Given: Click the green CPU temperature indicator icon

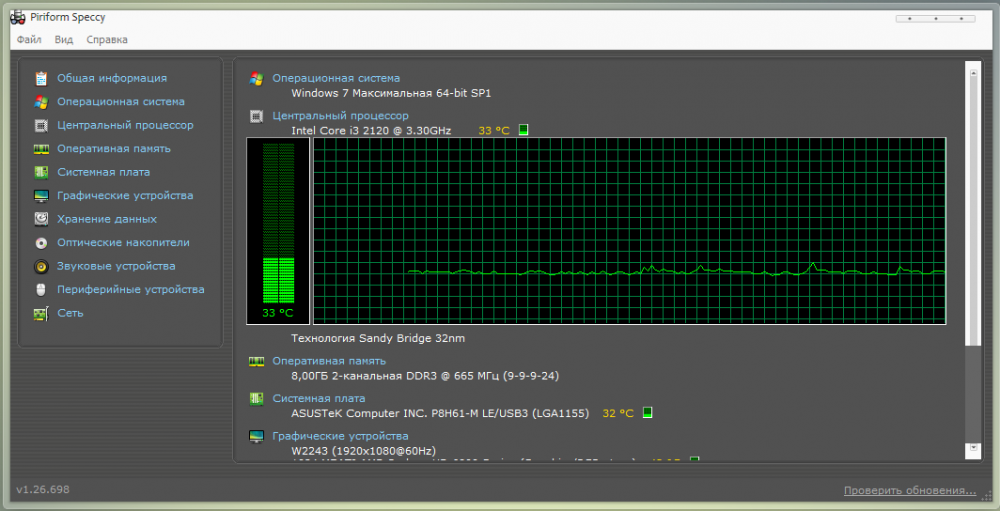Looking at the screenshot, I should coord(523,130).
